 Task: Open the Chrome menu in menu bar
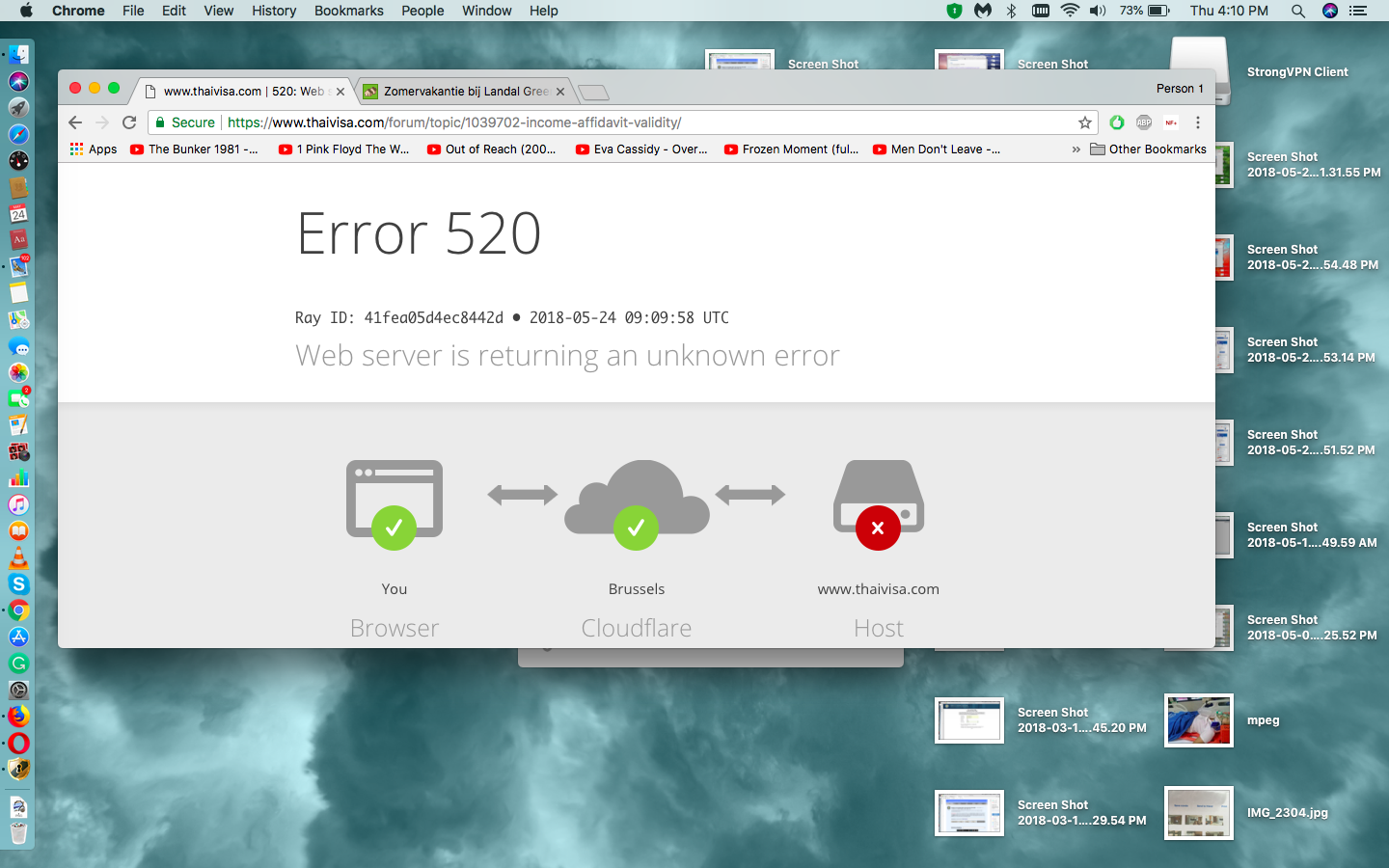point(78,11)
